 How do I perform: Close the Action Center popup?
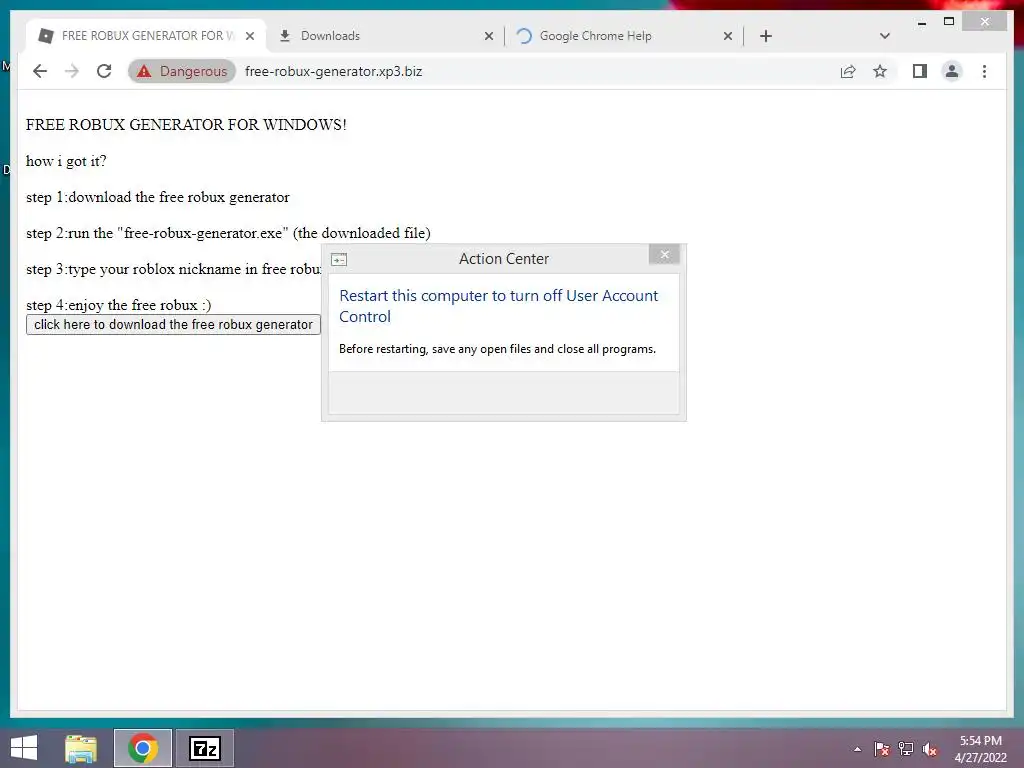click(664, 255)
